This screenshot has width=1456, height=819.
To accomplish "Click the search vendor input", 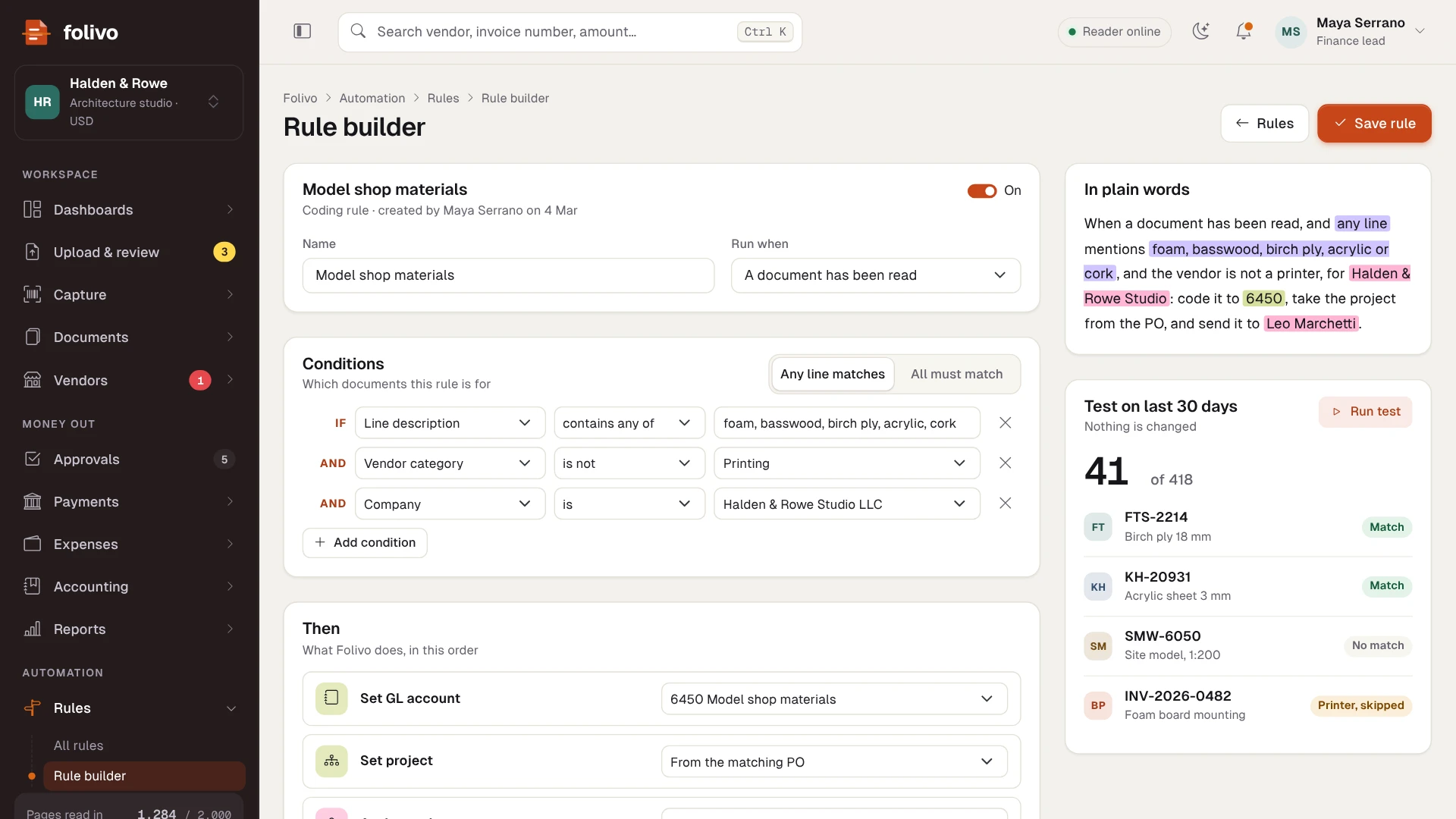I will click(x=570, y=32).
